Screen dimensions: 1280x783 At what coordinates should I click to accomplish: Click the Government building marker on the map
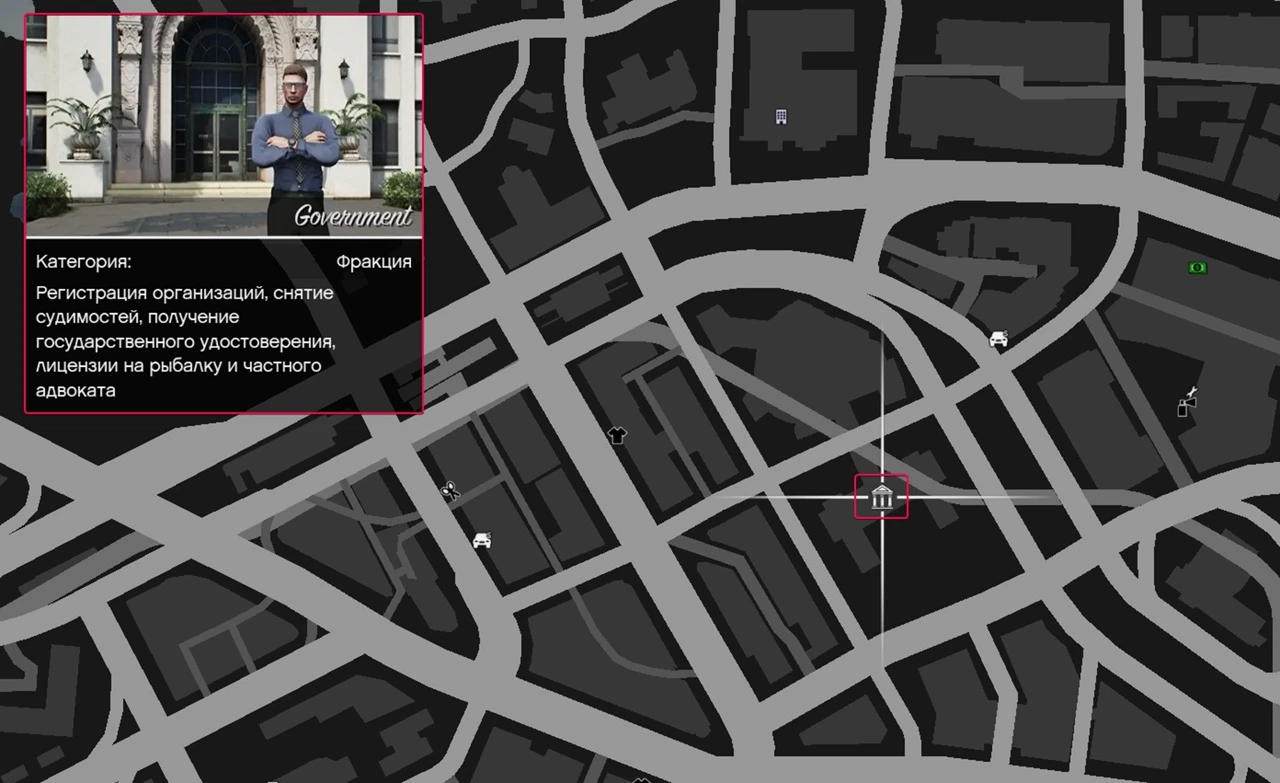(881, 497)
